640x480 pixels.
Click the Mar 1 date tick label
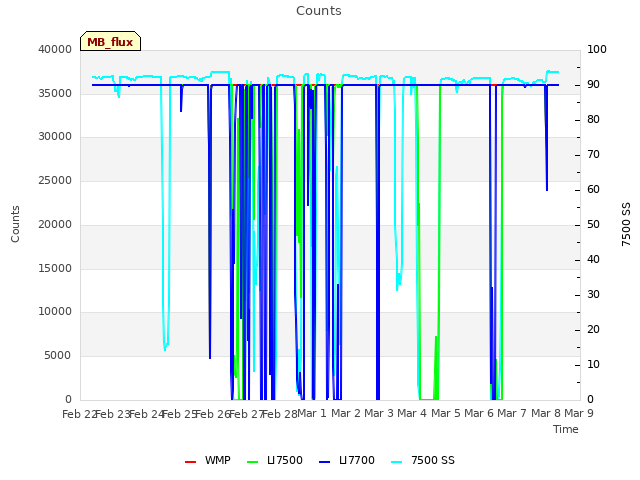[x=312, y=414]
